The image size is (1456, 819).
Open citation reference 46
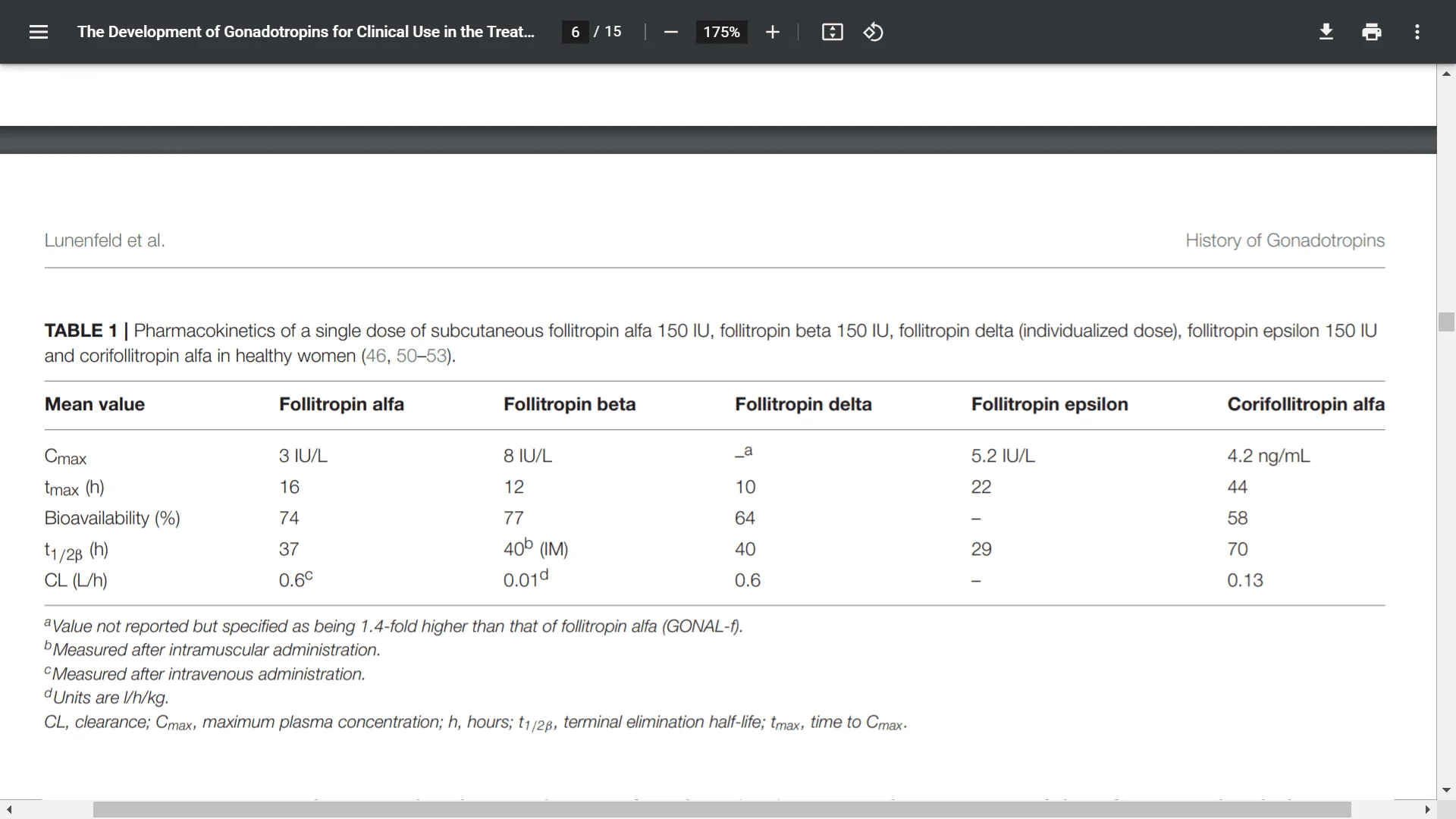(x=376, y=356)
